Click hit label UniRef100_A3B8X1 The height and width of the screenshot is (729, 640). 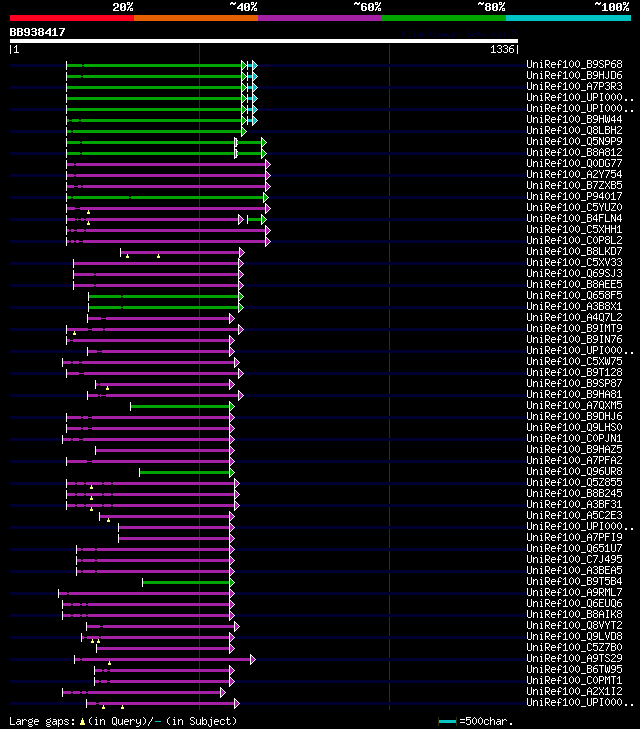click(x=574, y=306)
